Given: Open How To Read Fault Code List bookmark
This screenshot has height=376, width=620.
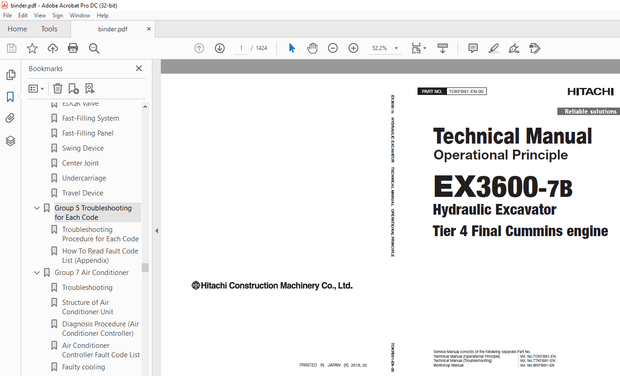Looking at the screenshot, I should pos(100,255).
